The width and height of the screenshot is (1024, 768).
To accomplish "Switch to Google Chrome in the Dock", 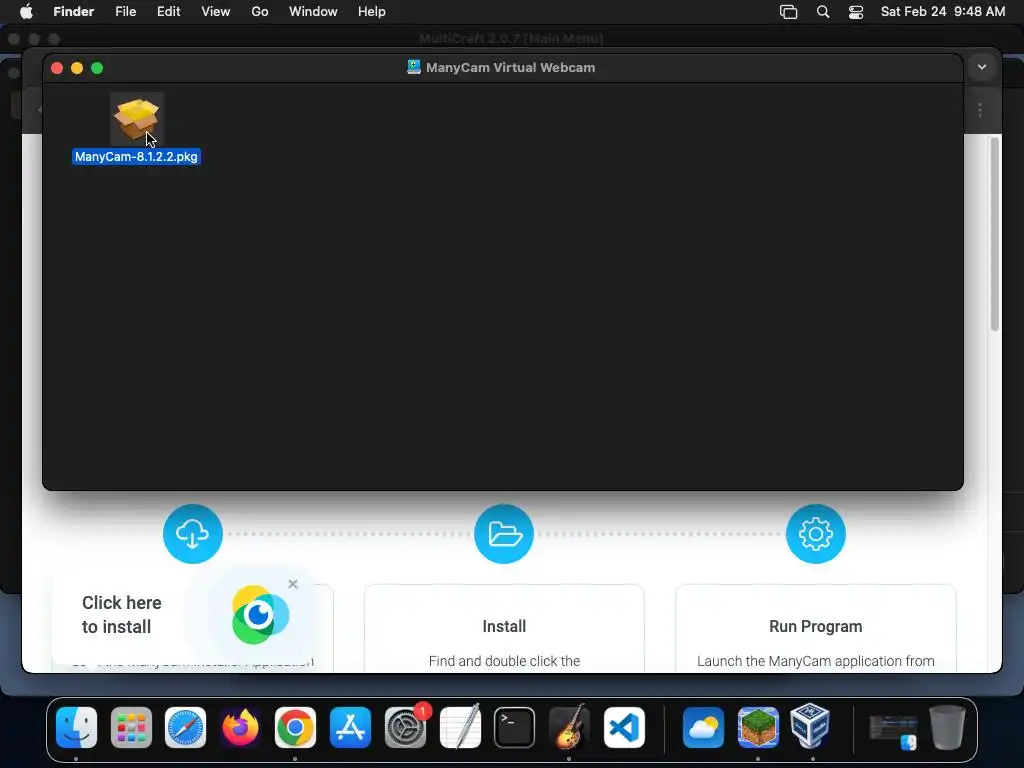I will (295, 727).
